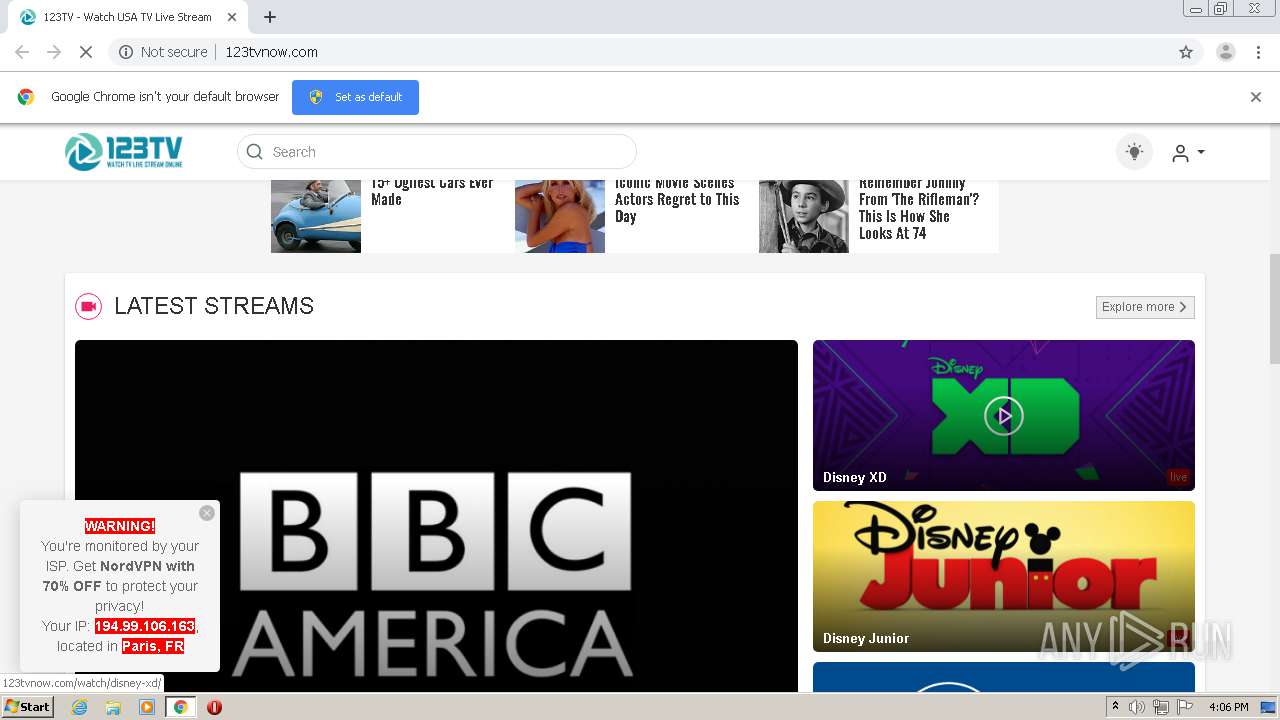This screenshot has width=1280, height=720.
Task: Close the 123TV browser tab
Action: click(x=233, y=17)
